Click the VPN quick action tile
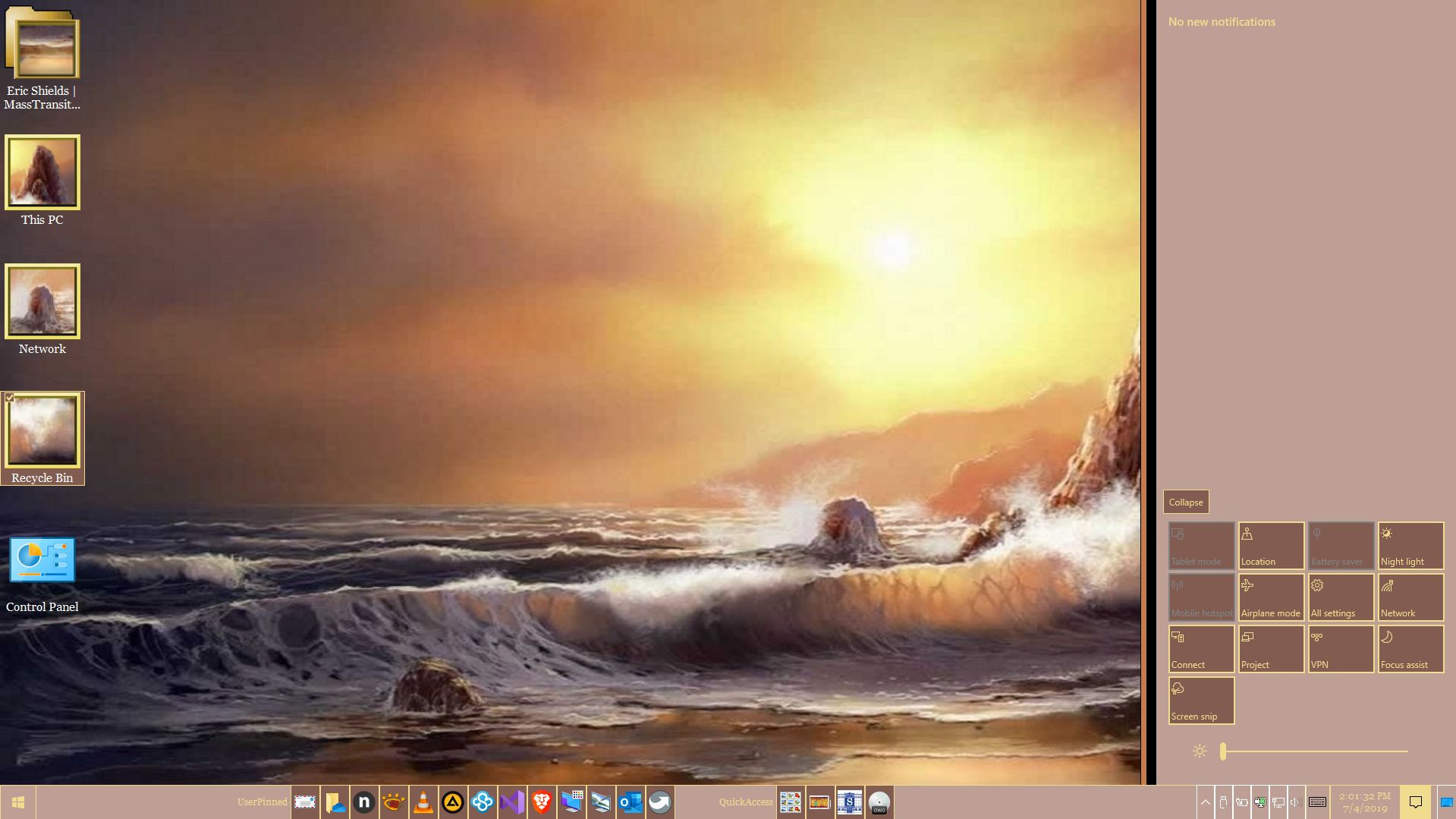 pos(1341,649)
